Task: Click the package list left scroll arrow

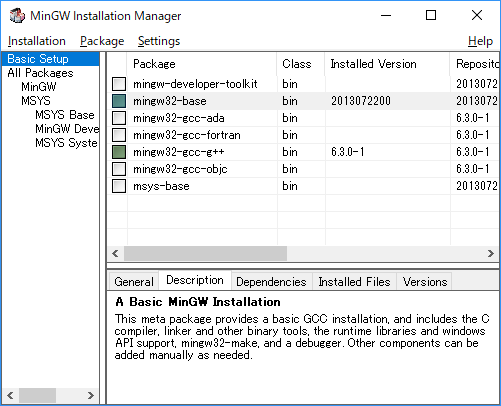Action: (x=116, y=254)
